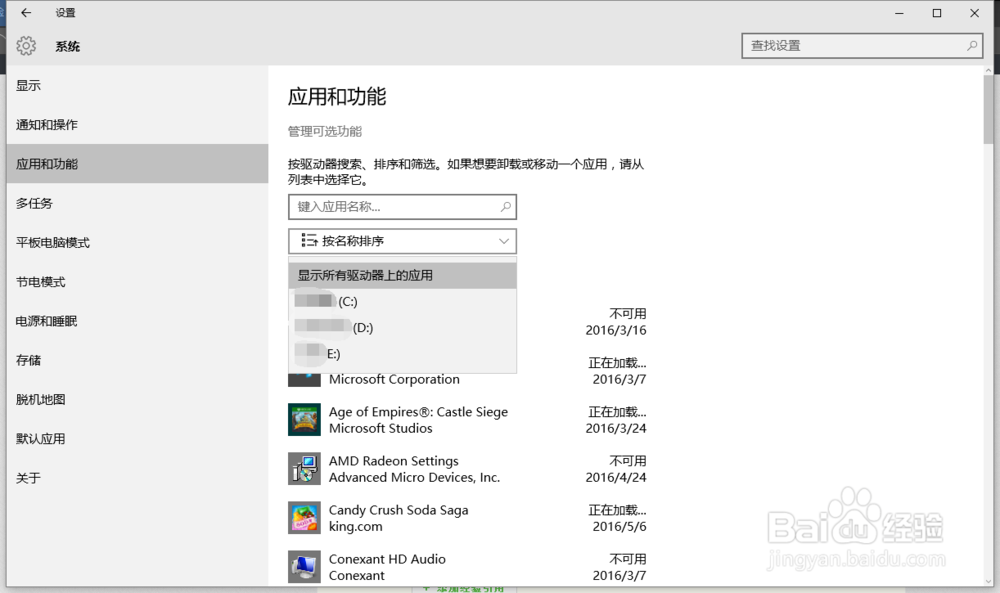The height and width of the screenshot is (593, 1000).
Task: Click Conexant HD Audio app icon
Action: [304, 567]
